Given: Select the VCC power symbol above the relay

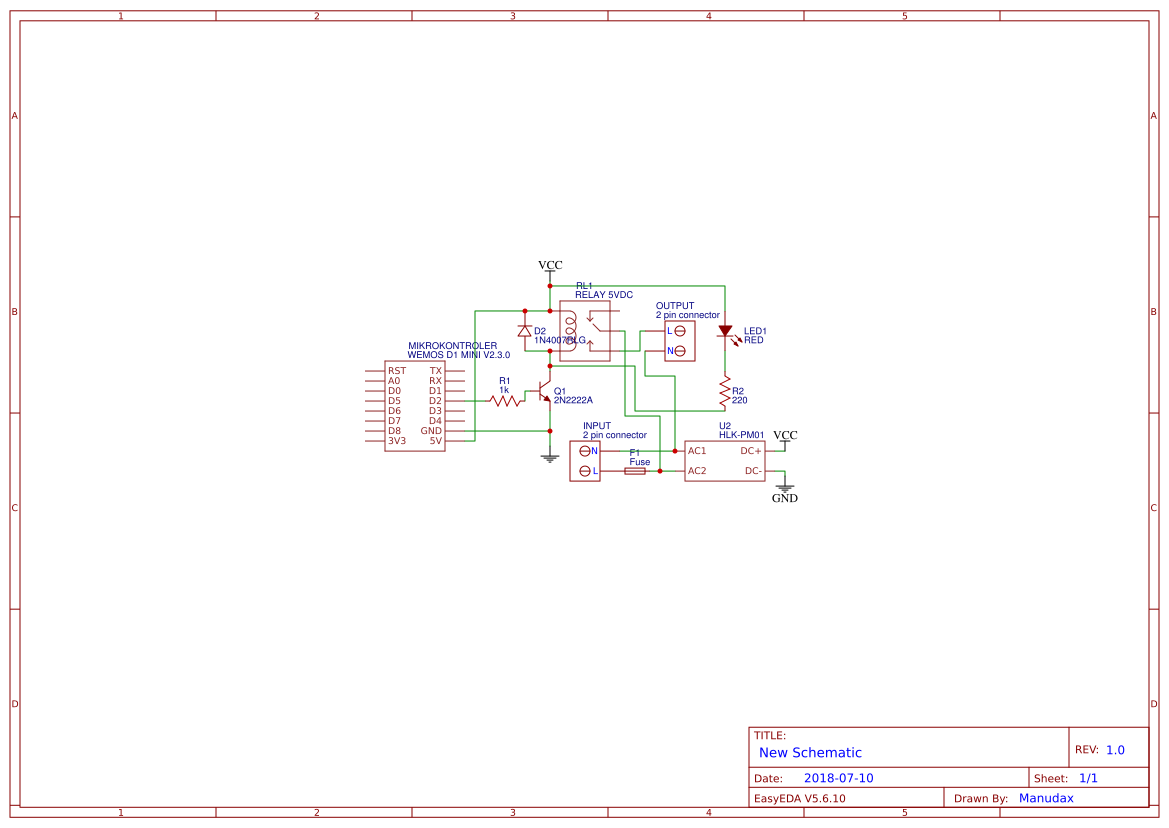Looking at the screenshot, I should click(x=550, y=268).
